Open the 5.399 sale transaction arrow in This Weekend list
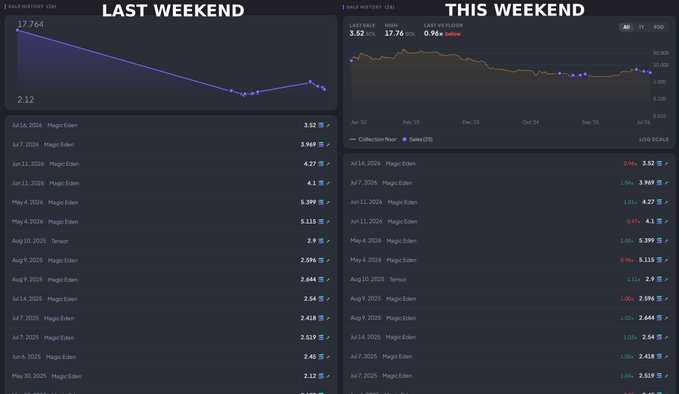679x394 pixels. point(666,241)
